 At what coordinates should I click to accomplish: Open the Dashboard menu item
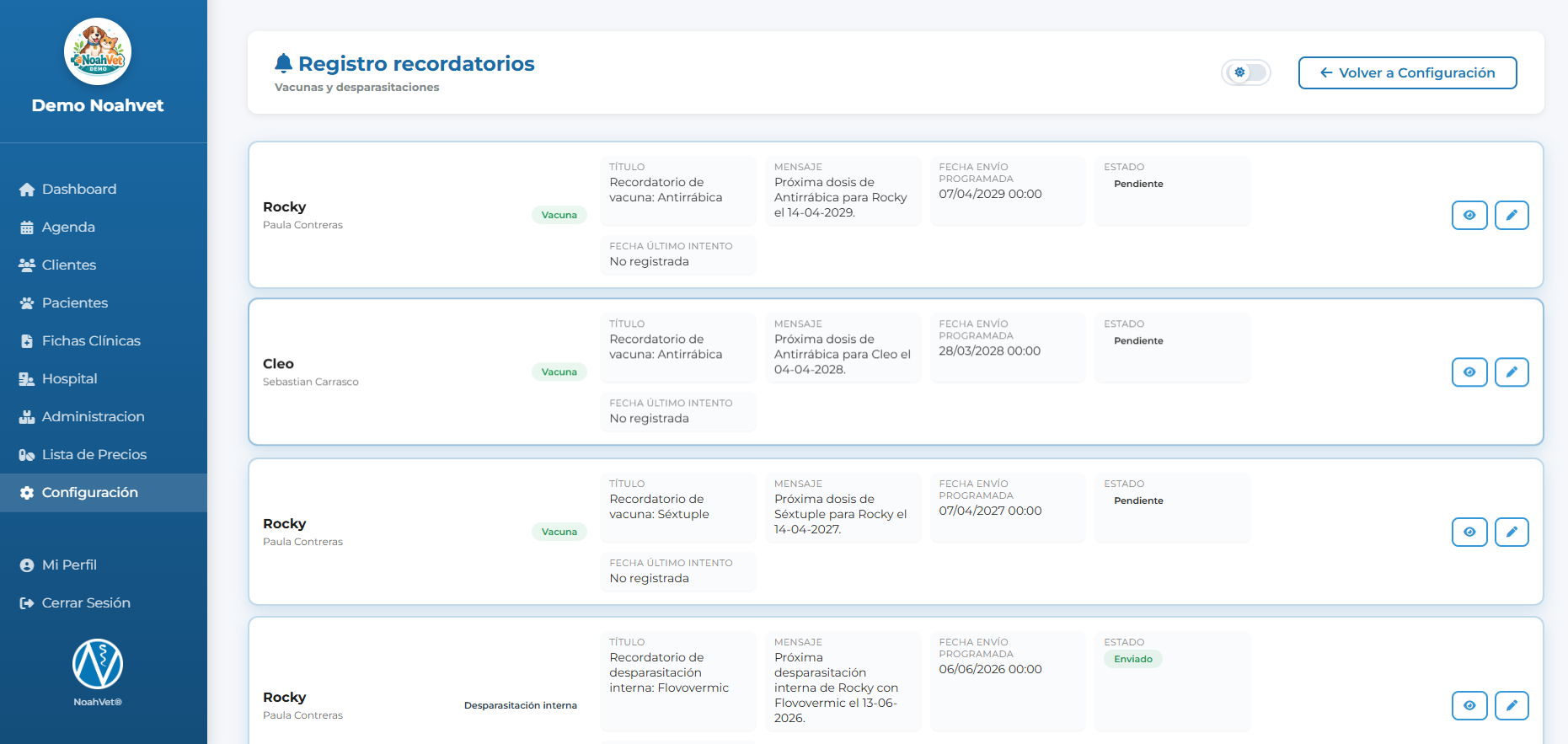pos(104,190)
